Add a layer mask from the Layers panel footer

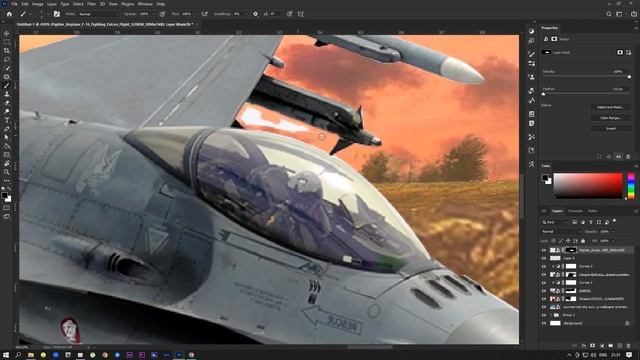593,345
